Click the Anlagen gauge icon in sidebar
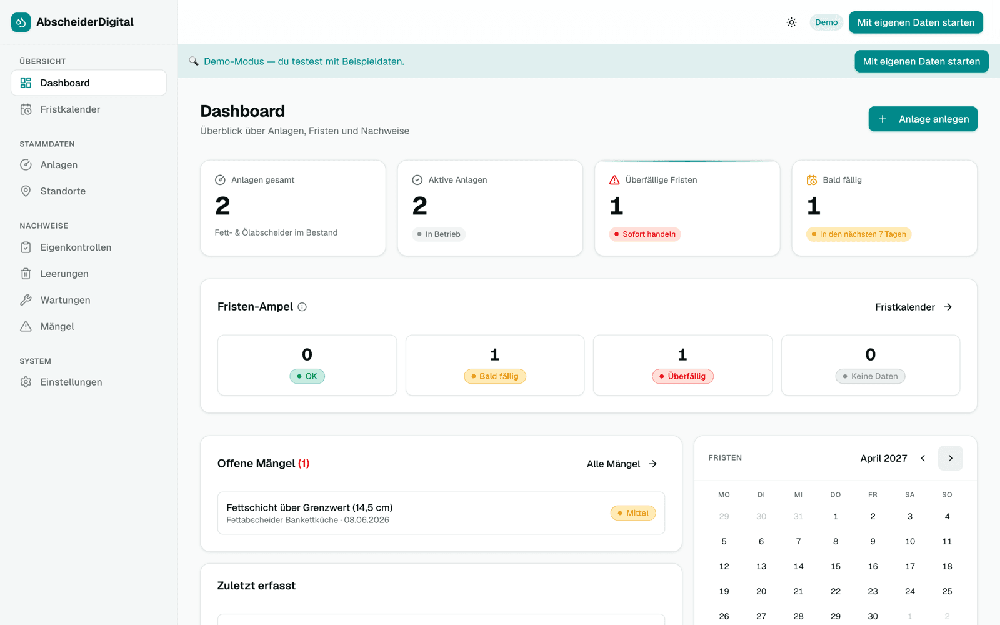The image size is (1000, 625). (26, 165)
